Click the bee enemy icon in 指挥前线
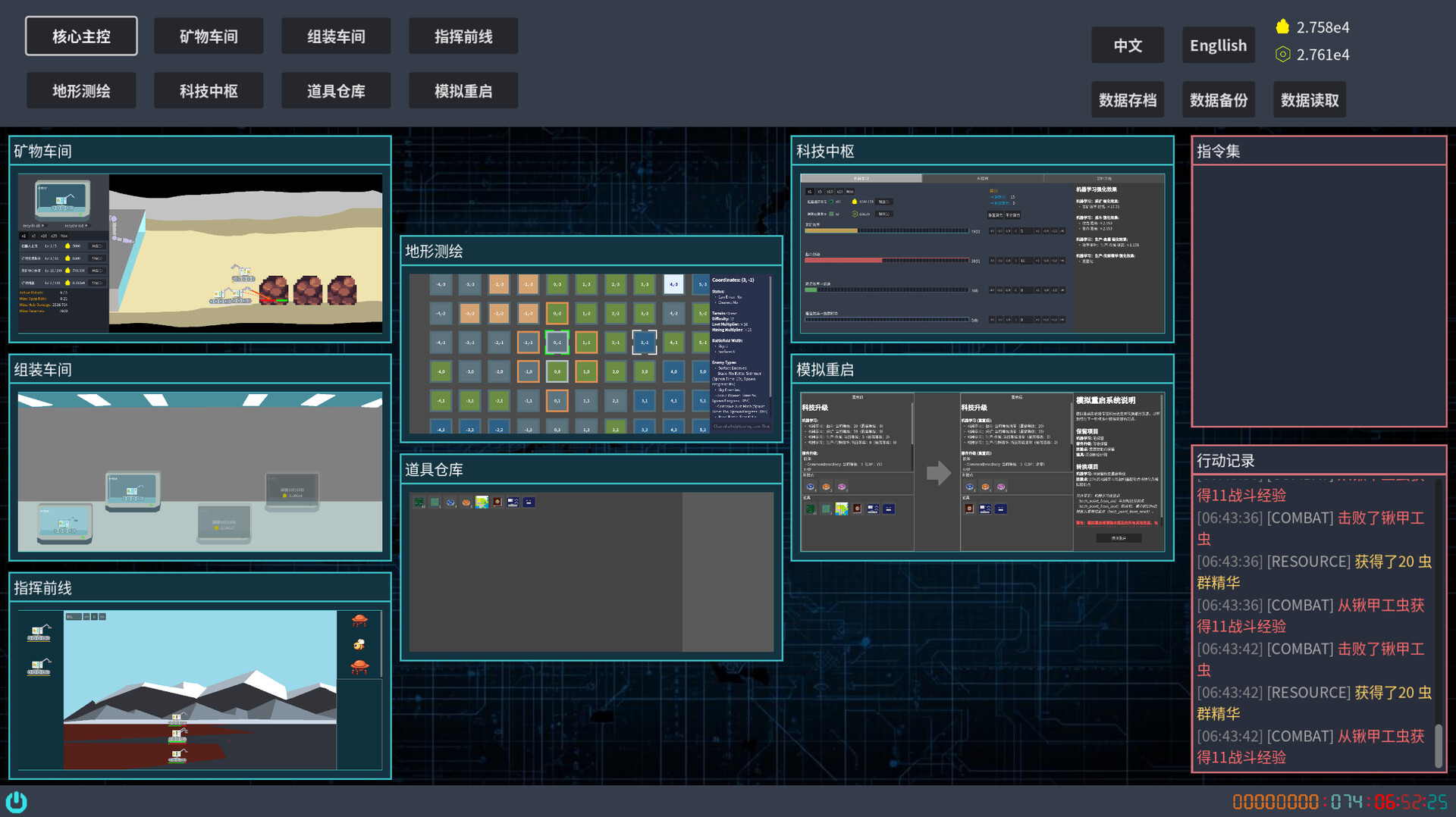This screenshot has width=1456, height=817. click(x=359, y=644)
